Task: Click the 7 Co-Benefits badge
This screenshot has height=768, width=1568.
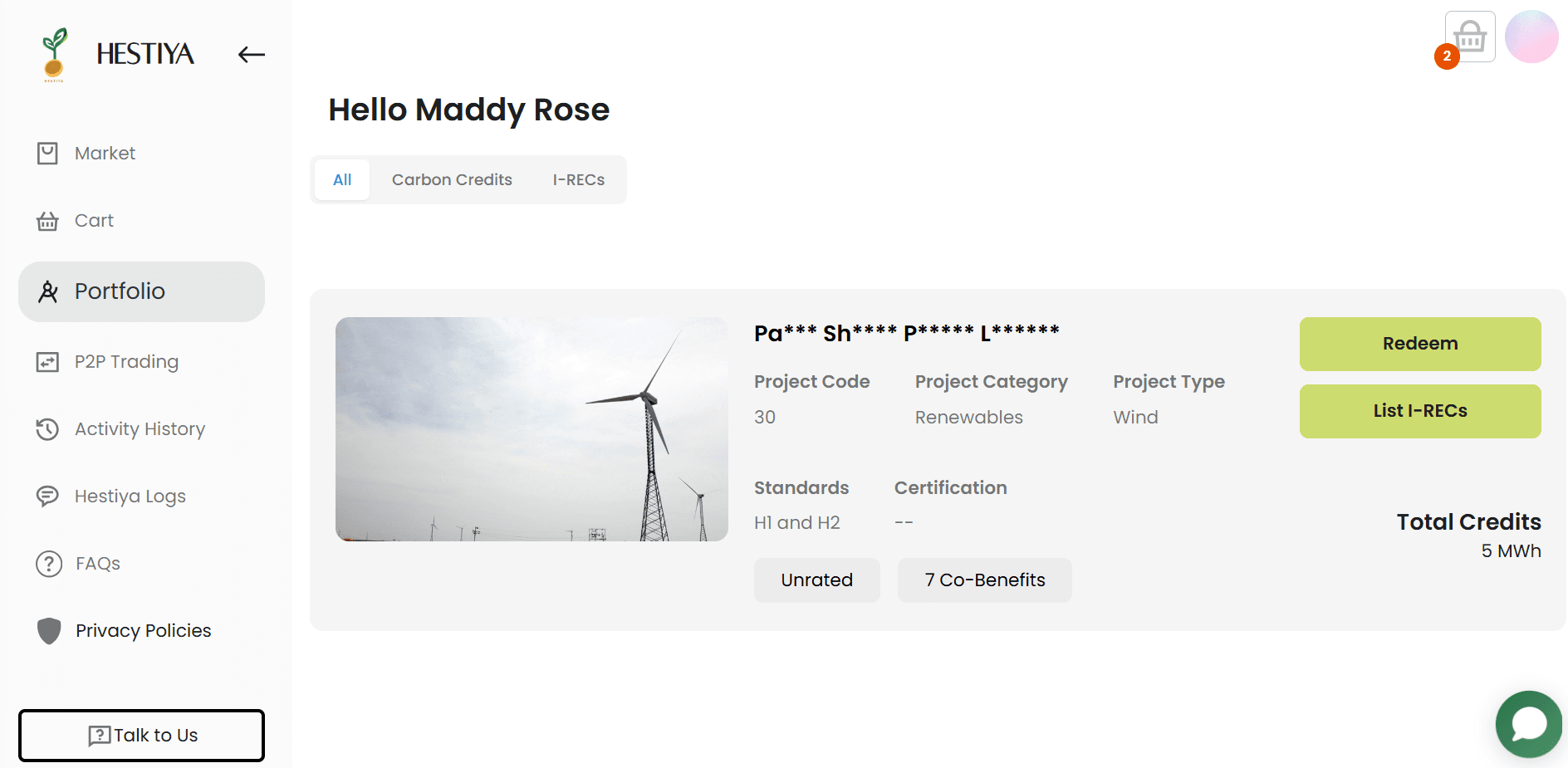Action: (x=984, y=580)
